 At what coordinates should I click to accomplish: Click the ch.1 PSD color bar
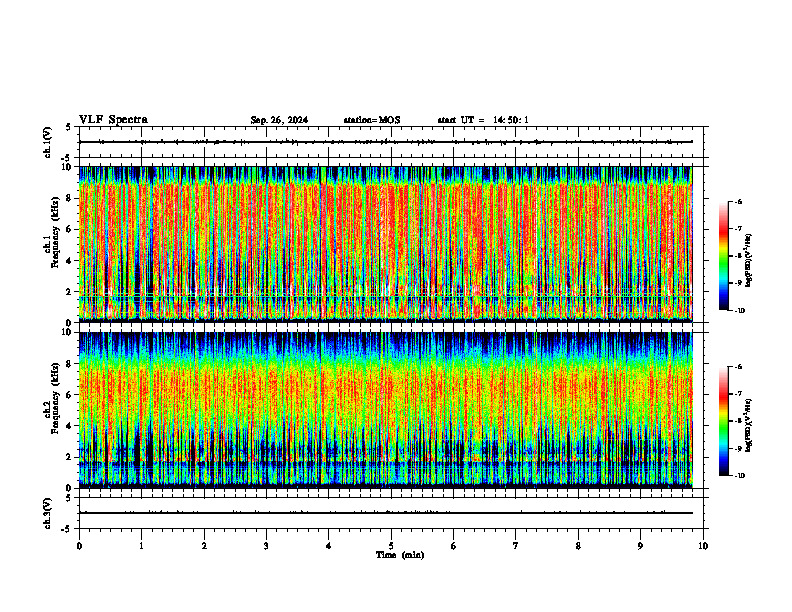(723, 256)
